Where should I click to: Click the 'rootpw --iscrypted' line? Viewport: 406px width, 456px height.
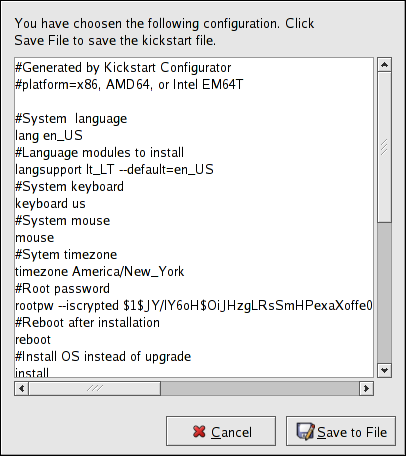194,306
